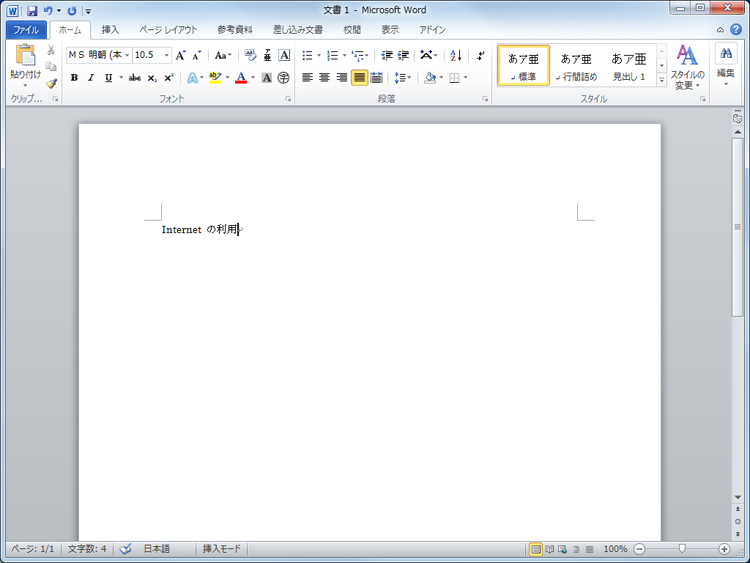
Task: Select the Format Painter brush icon
Action: point(51,83)
